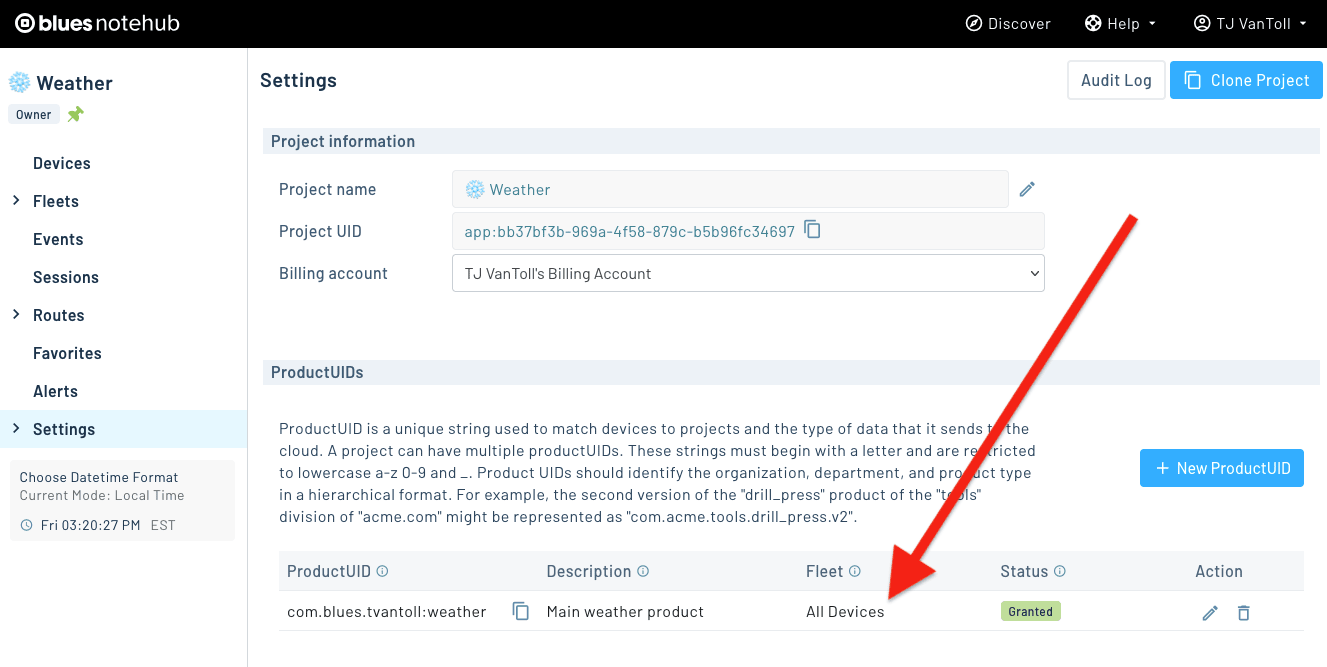Open the Help menu dropdown
Viewport: 1327px width, 667px height.
[x=1120, y=24]
